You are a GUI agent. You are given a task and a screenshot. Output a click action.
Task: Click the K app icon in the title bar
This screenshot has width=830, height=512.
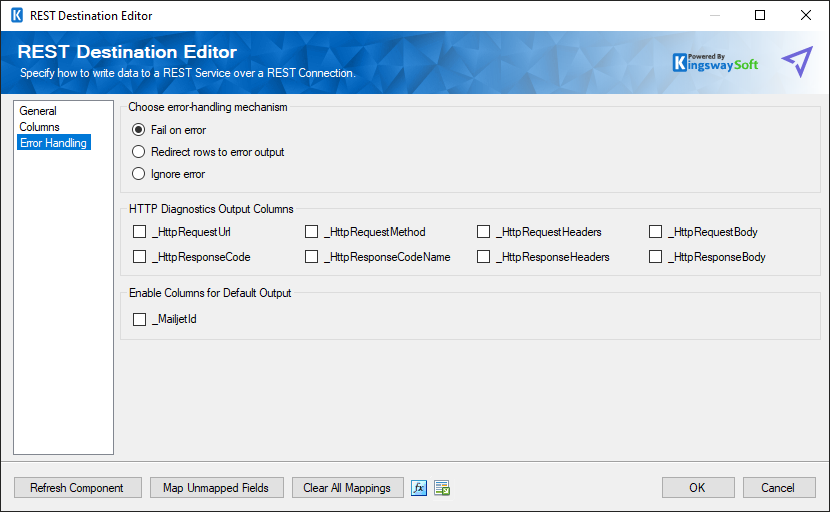(17, 15)
